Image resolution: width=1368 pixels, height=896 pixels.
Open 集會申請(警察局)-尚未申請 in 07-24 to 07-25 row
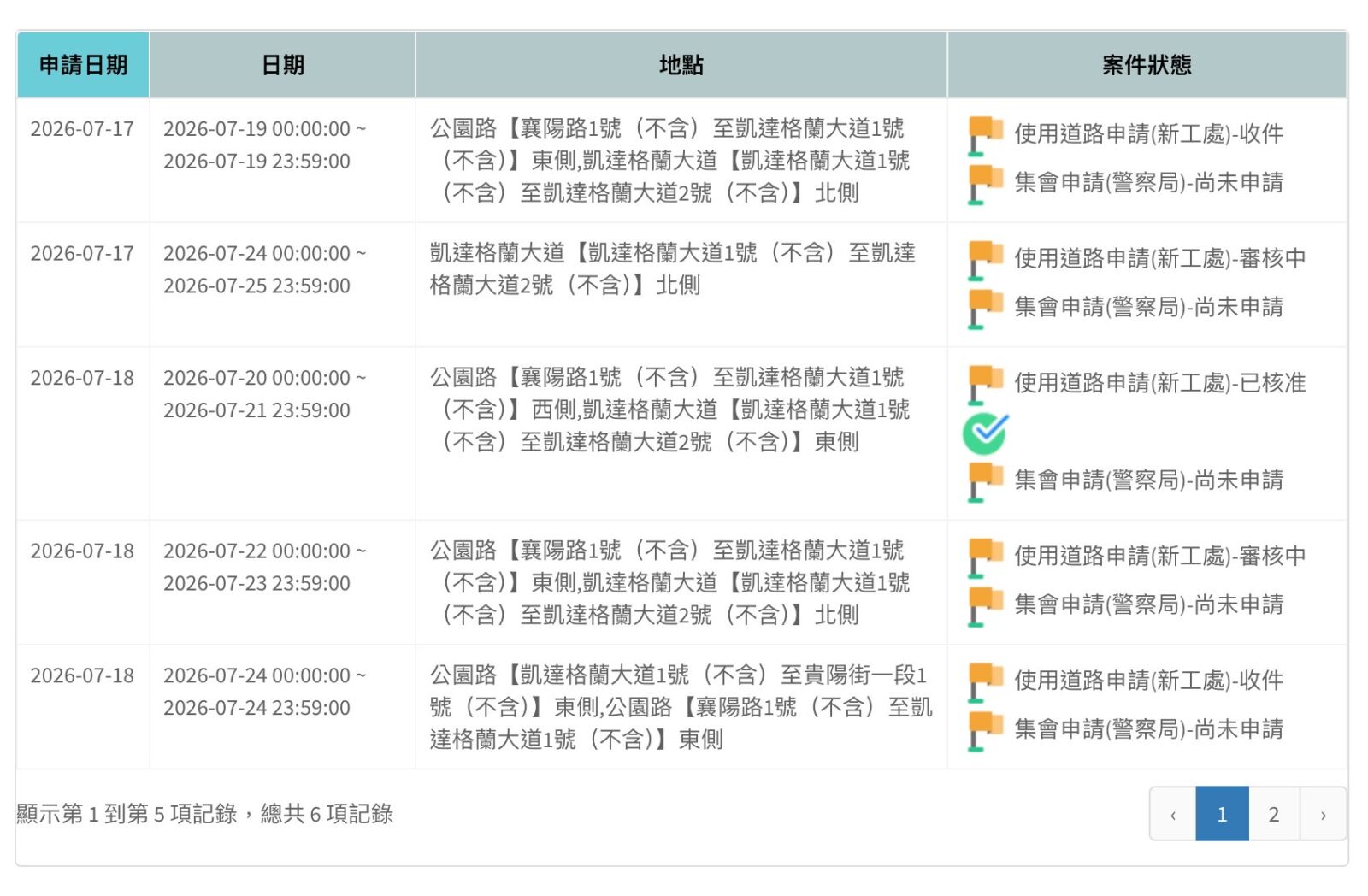1149,308
